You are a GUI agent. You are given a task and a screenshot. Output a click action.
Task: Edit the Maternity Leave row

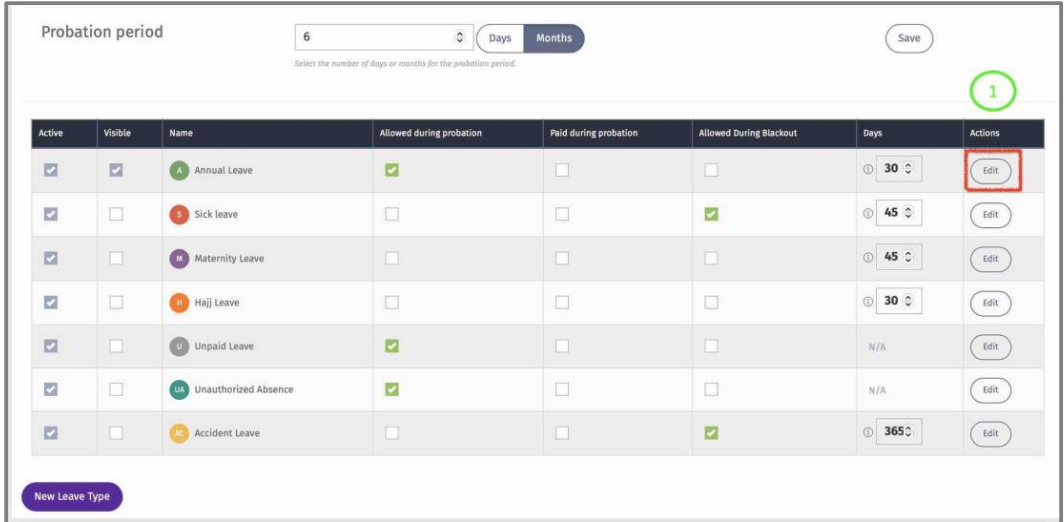point(990,258)
